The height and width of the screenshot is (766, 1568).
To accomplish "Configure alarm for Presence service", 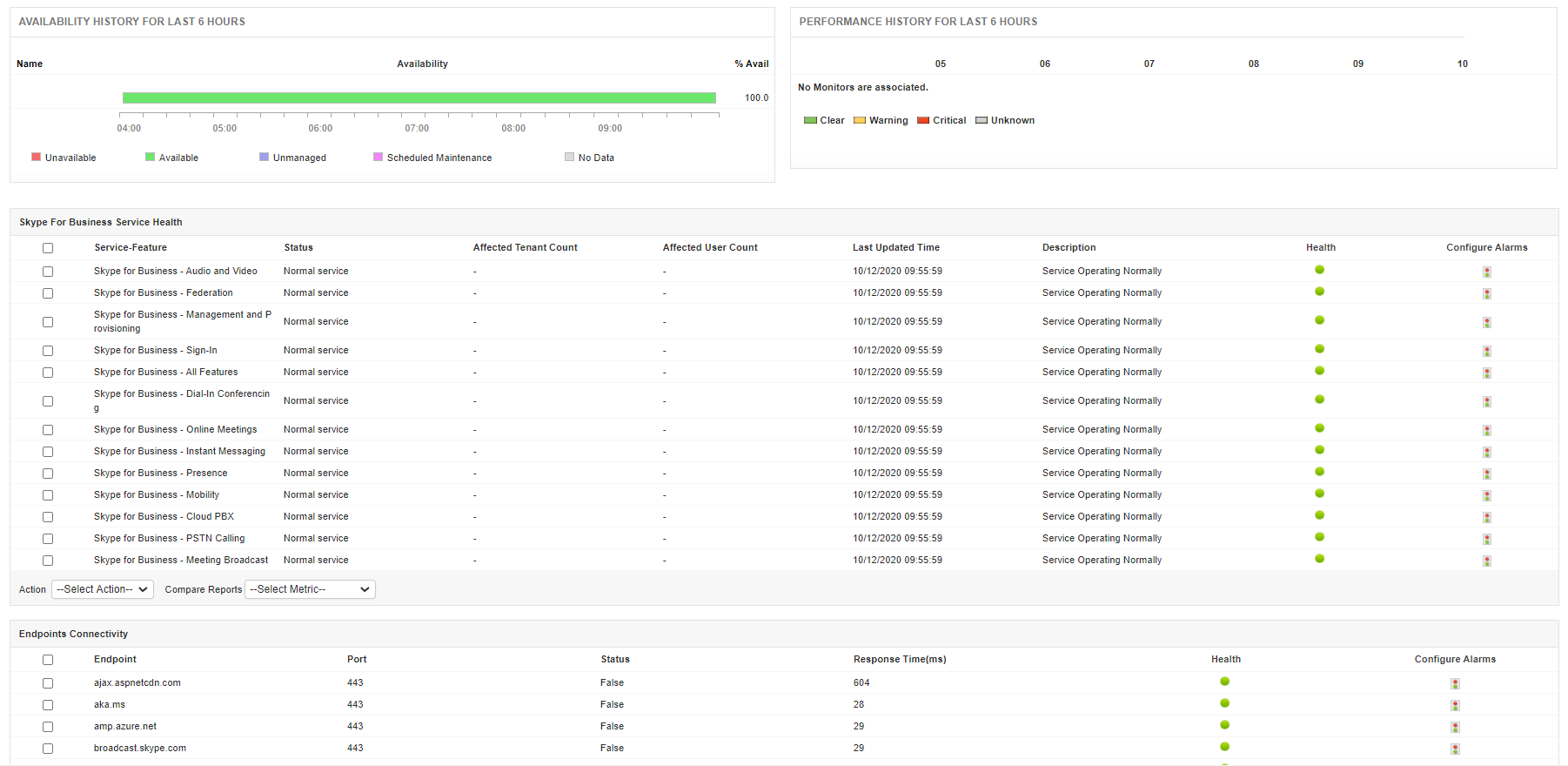I will [1486, 474].
